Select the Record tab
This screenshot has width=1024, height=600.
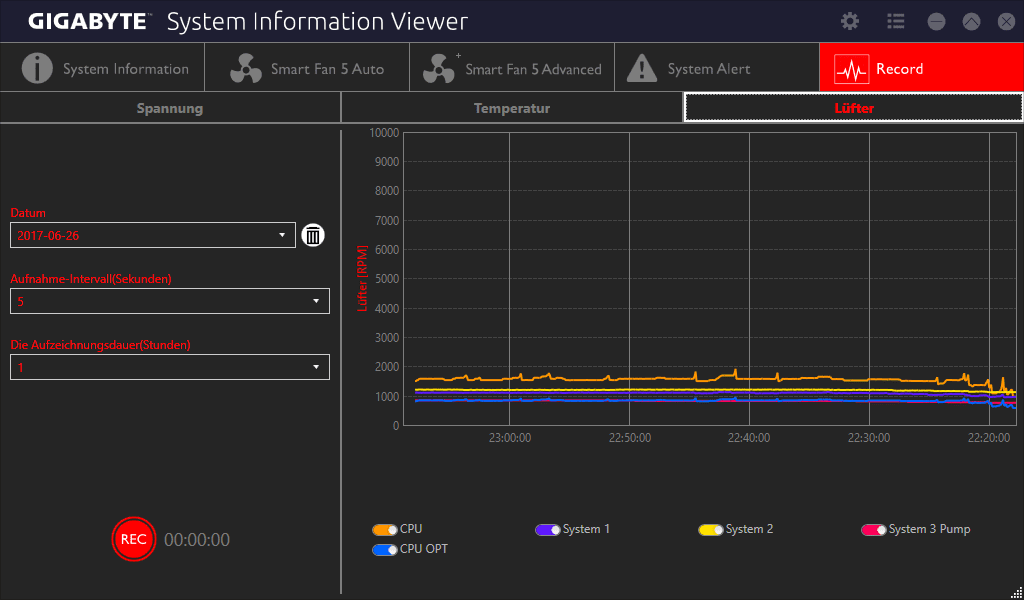pos(921,67)
